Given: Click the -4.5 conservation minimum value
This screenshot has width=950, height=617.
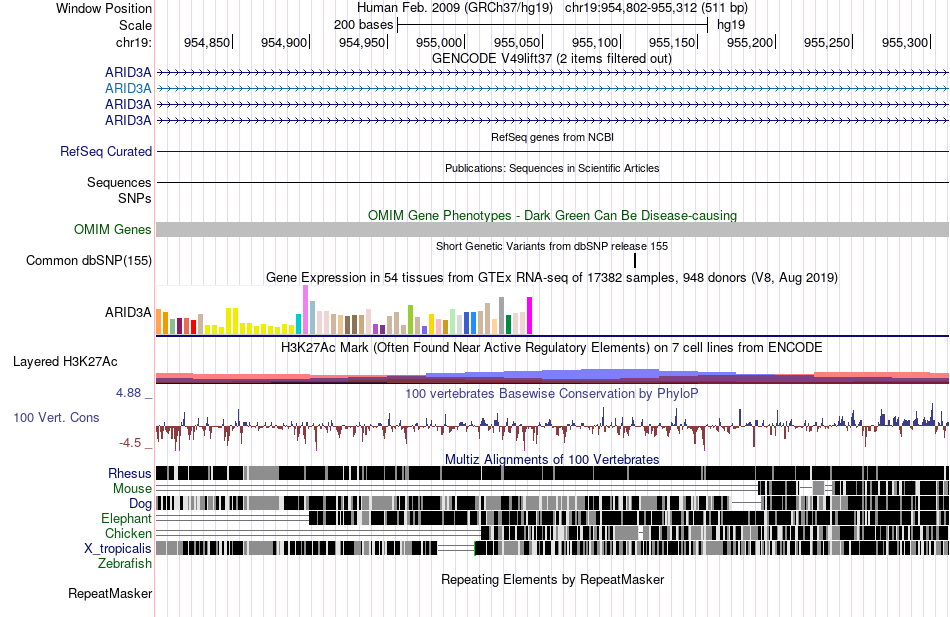Looking at the screenshot, I should (x=130, y=443).
